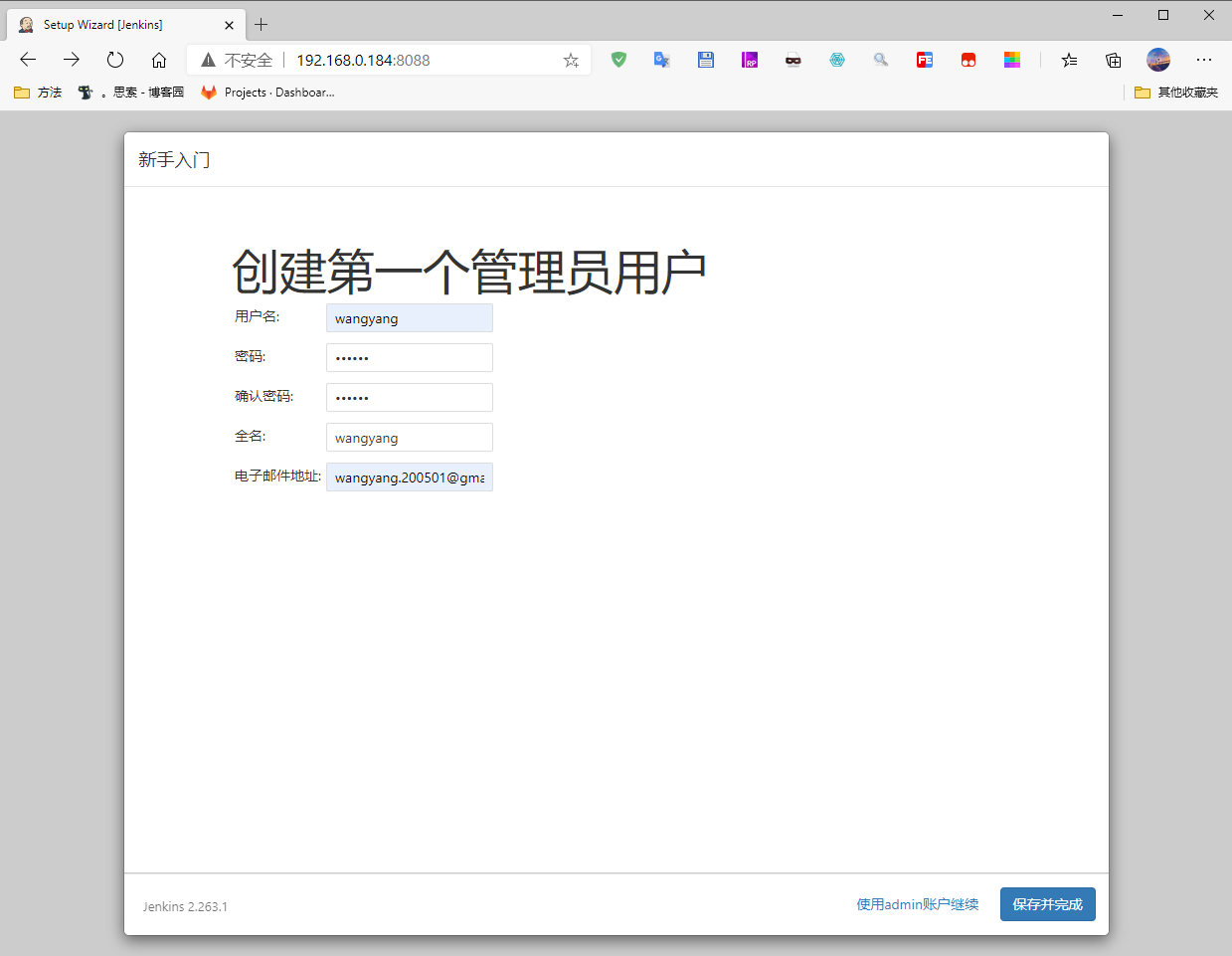
Task: Focus the address bar URL
Action: (x=363, y=60)
